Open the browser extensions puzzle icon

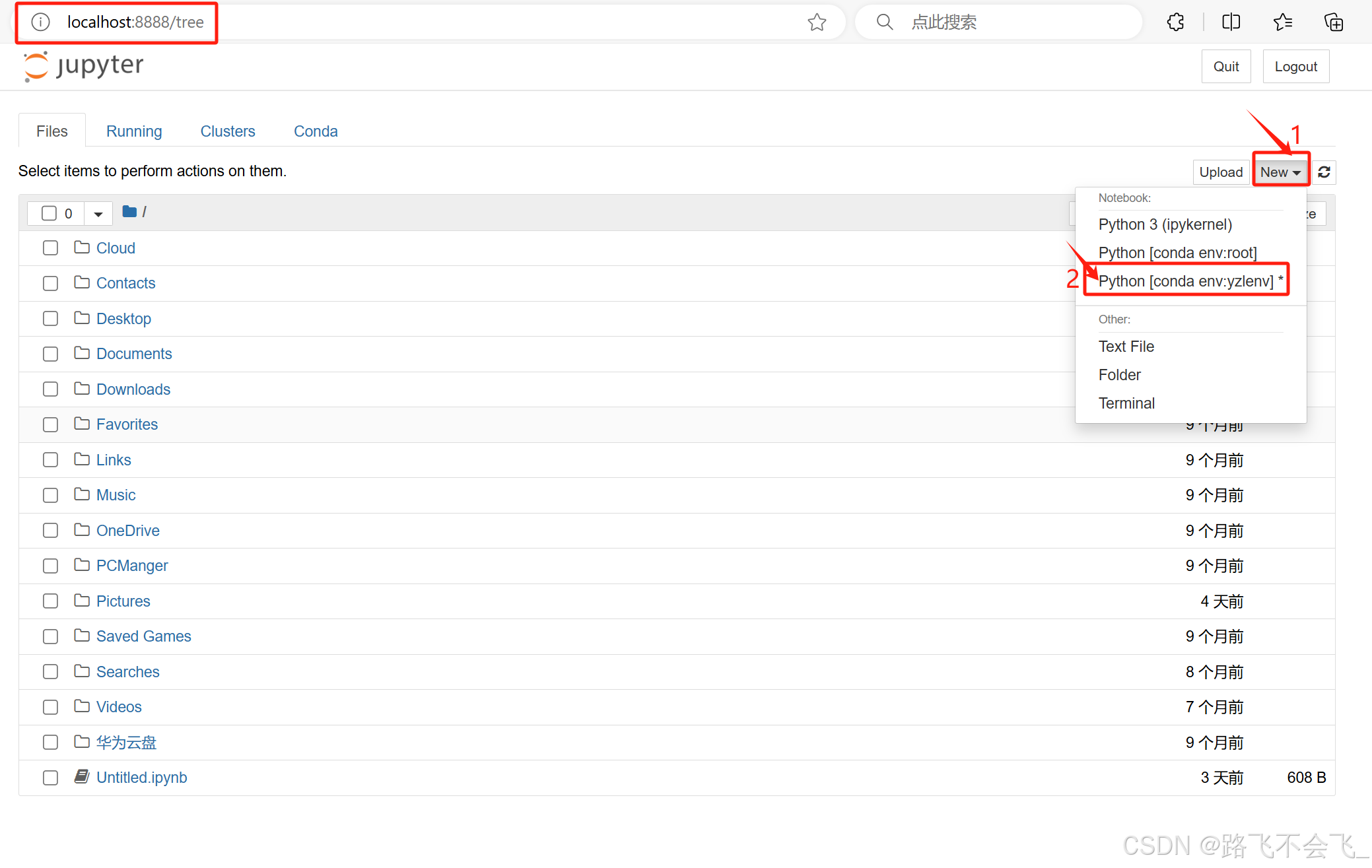(x=1175, y=22)
